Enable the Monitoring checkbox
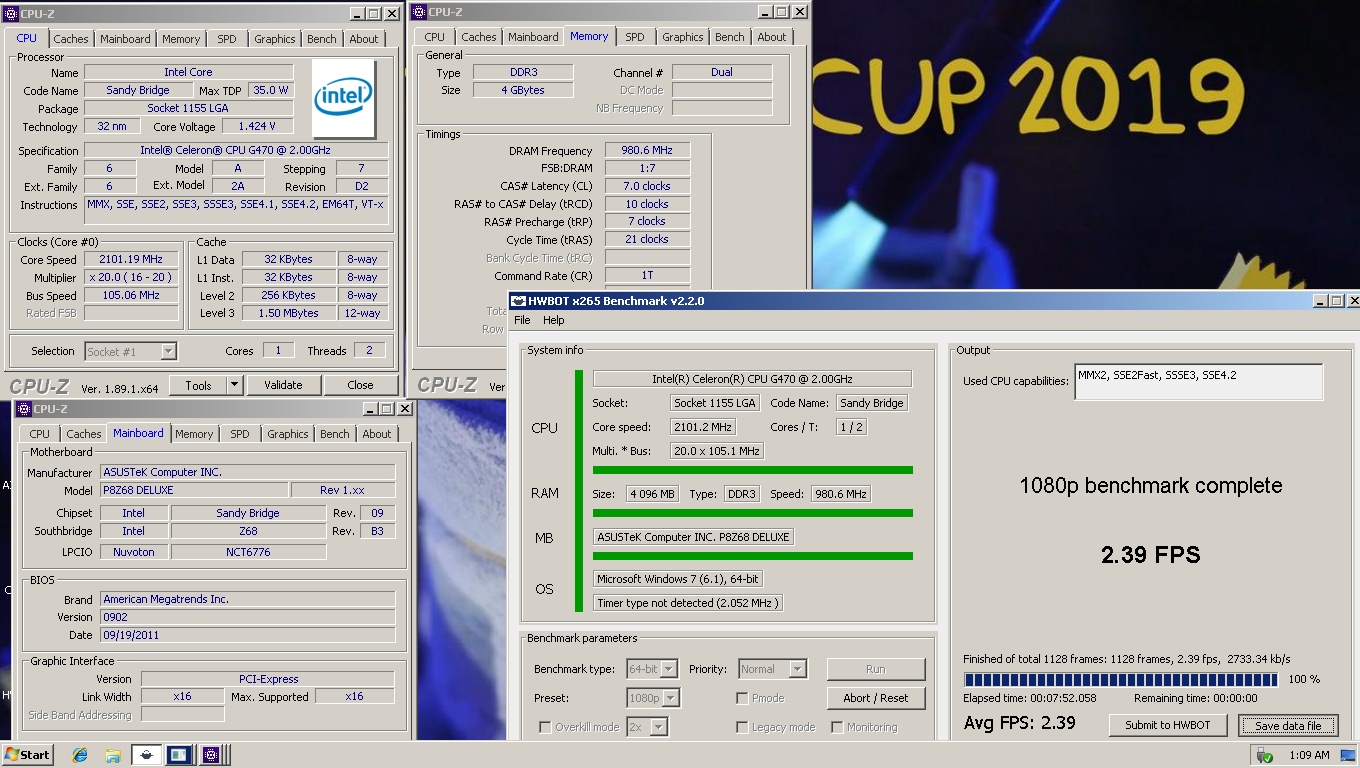The width and height of the screenshot is (1360, 768). pyautogui.click(x=837, y=727)
